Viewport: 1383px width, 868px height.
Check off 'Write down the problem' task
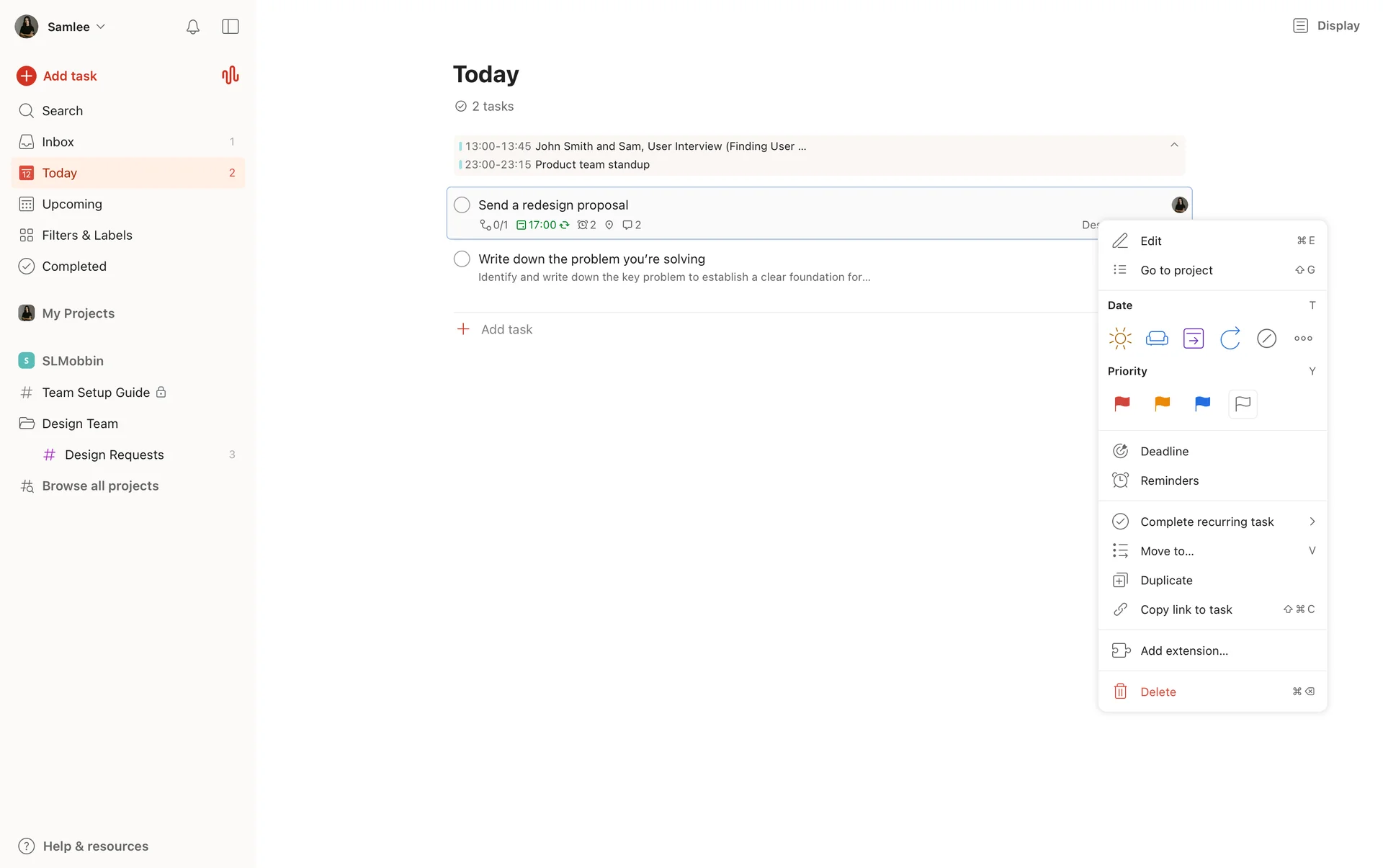pyautogui.click(x=462, y=259)
